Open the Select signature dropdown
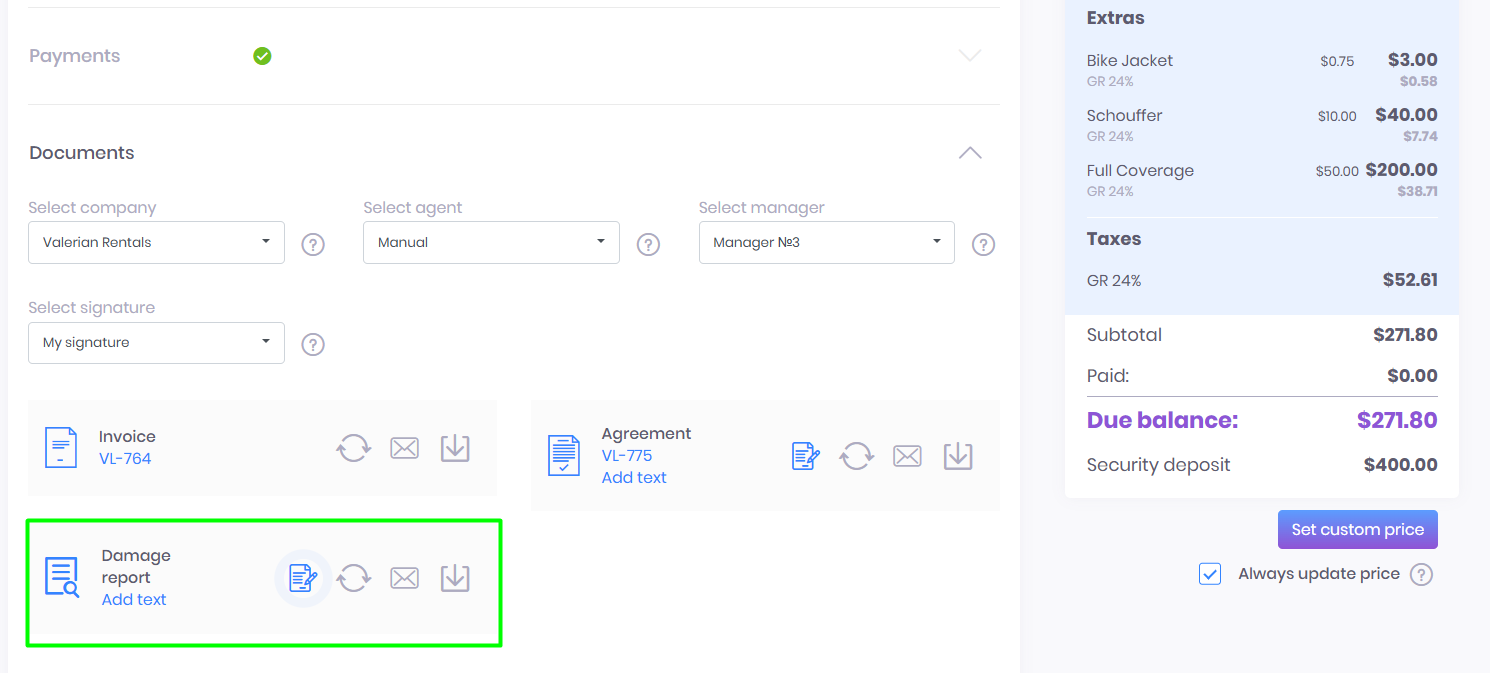 pos(156,343)
